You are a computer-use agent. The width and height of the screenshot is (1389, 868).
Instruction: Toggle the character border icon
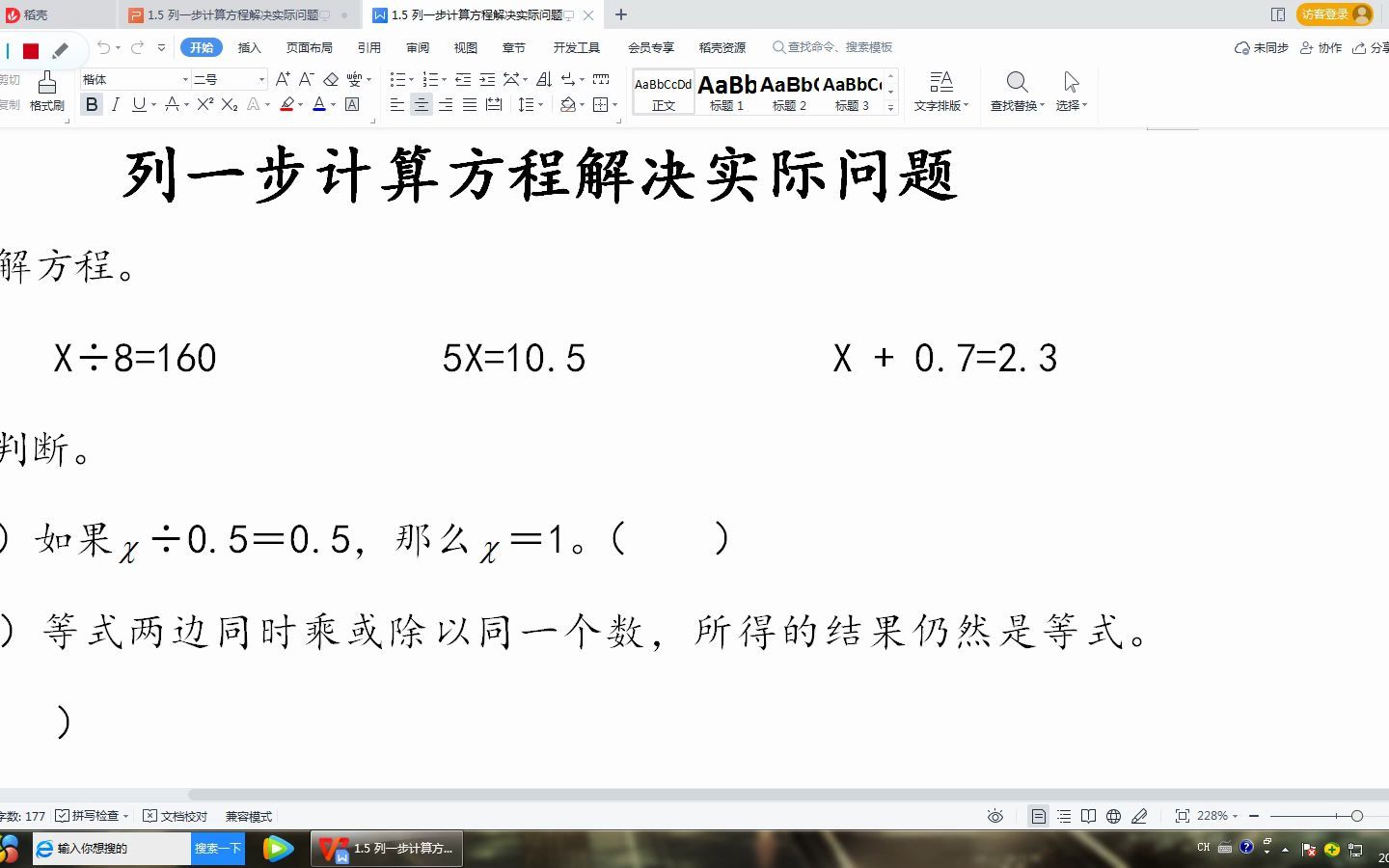(352, 104)
